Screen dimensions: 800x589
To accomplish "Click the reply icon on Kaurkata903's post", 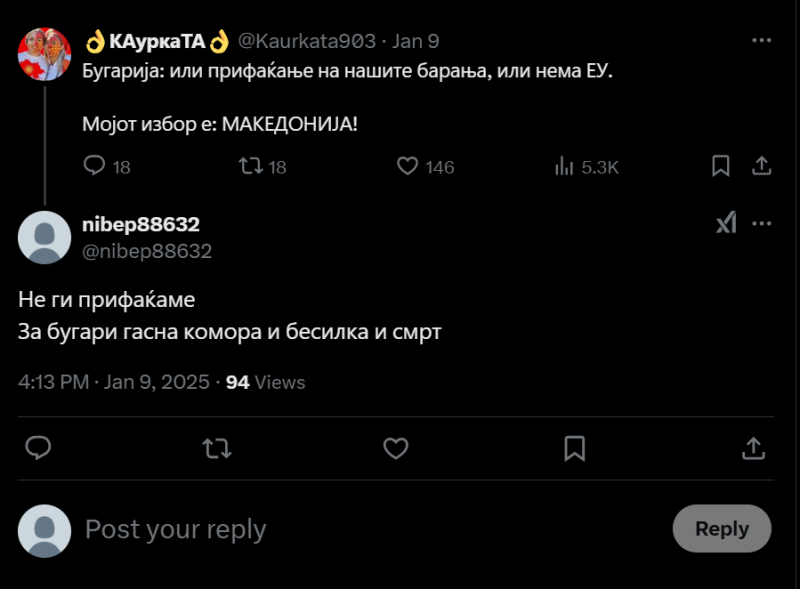I will (94, 166).
